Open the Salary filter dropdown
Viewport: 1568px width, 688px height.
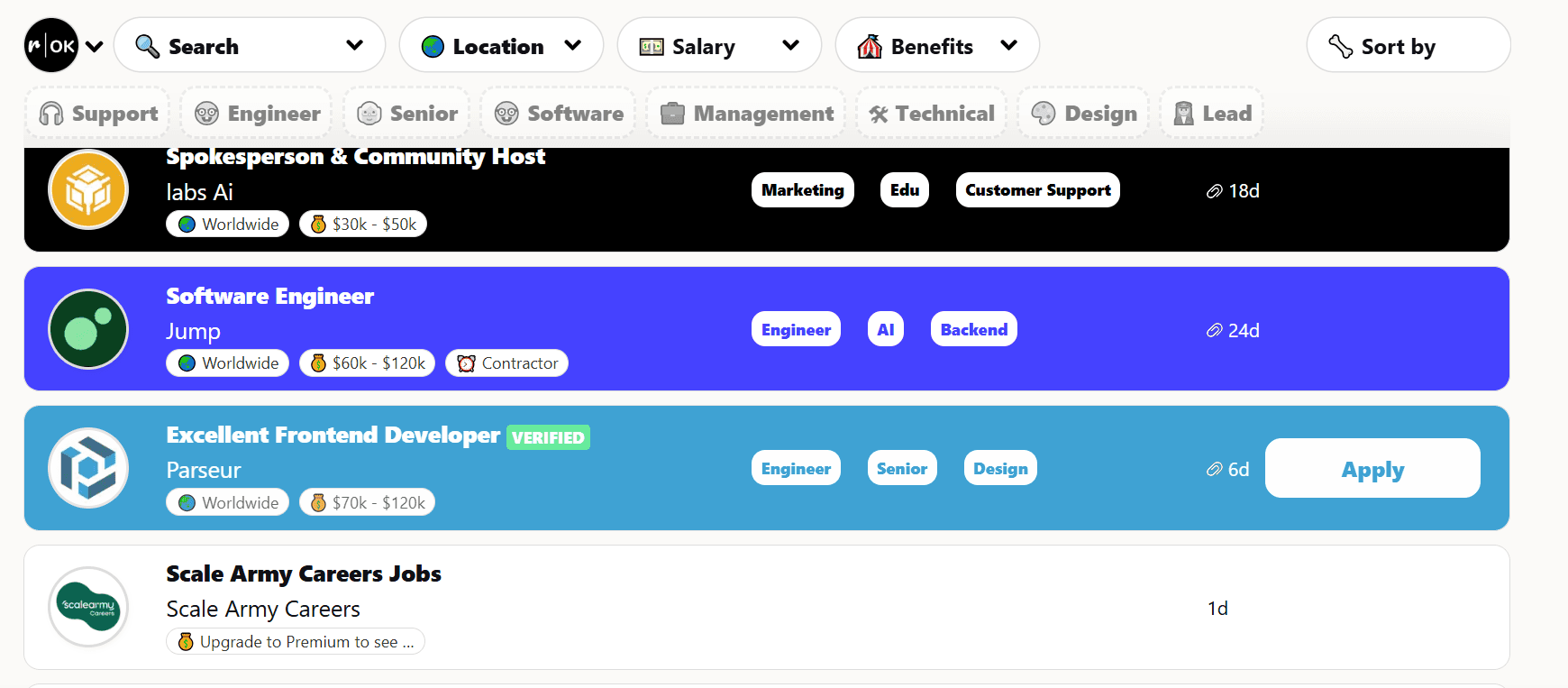click(x=719, y=45)
